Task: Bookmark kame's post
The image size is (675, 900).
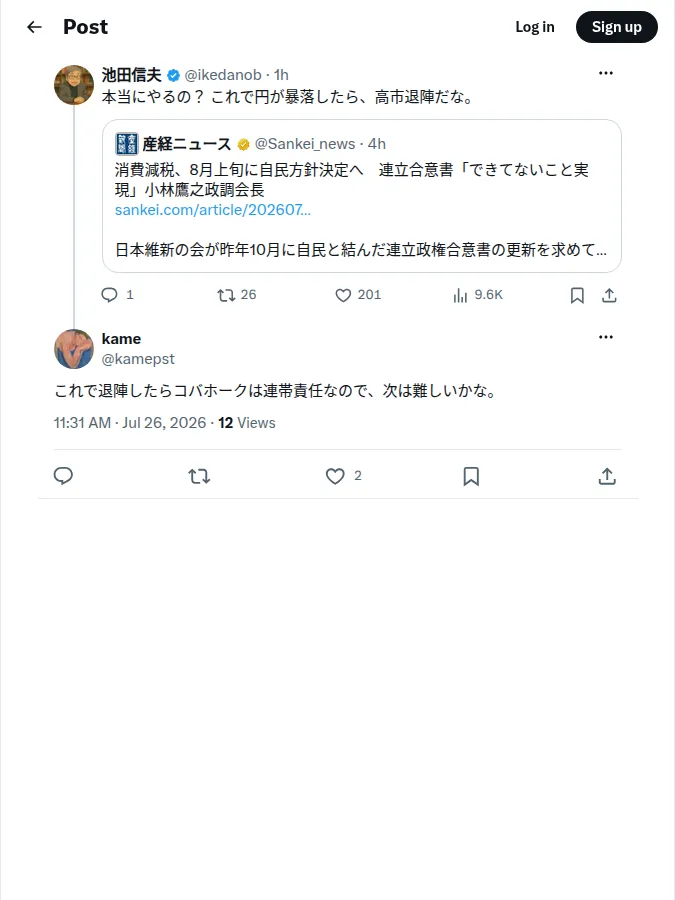Action: [471, 476]
